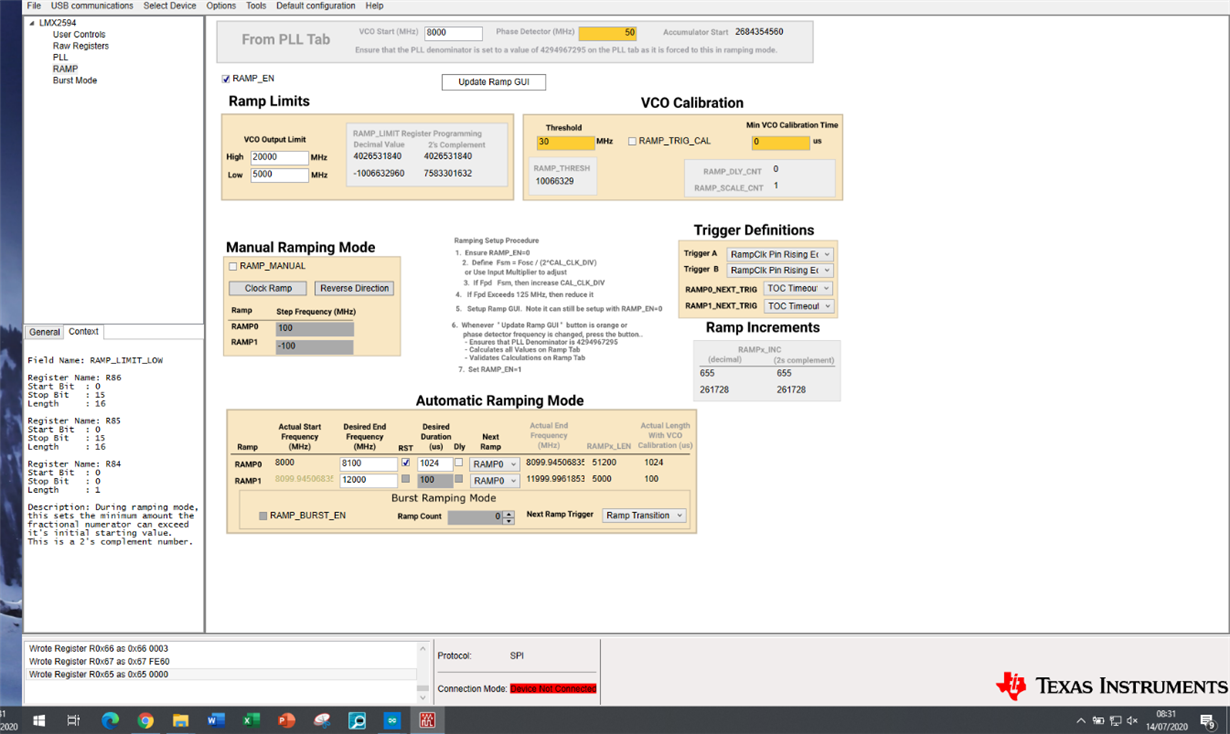Open PowerPoint from taskbar
Screen dimensions: 1230x734
(286, 720)
